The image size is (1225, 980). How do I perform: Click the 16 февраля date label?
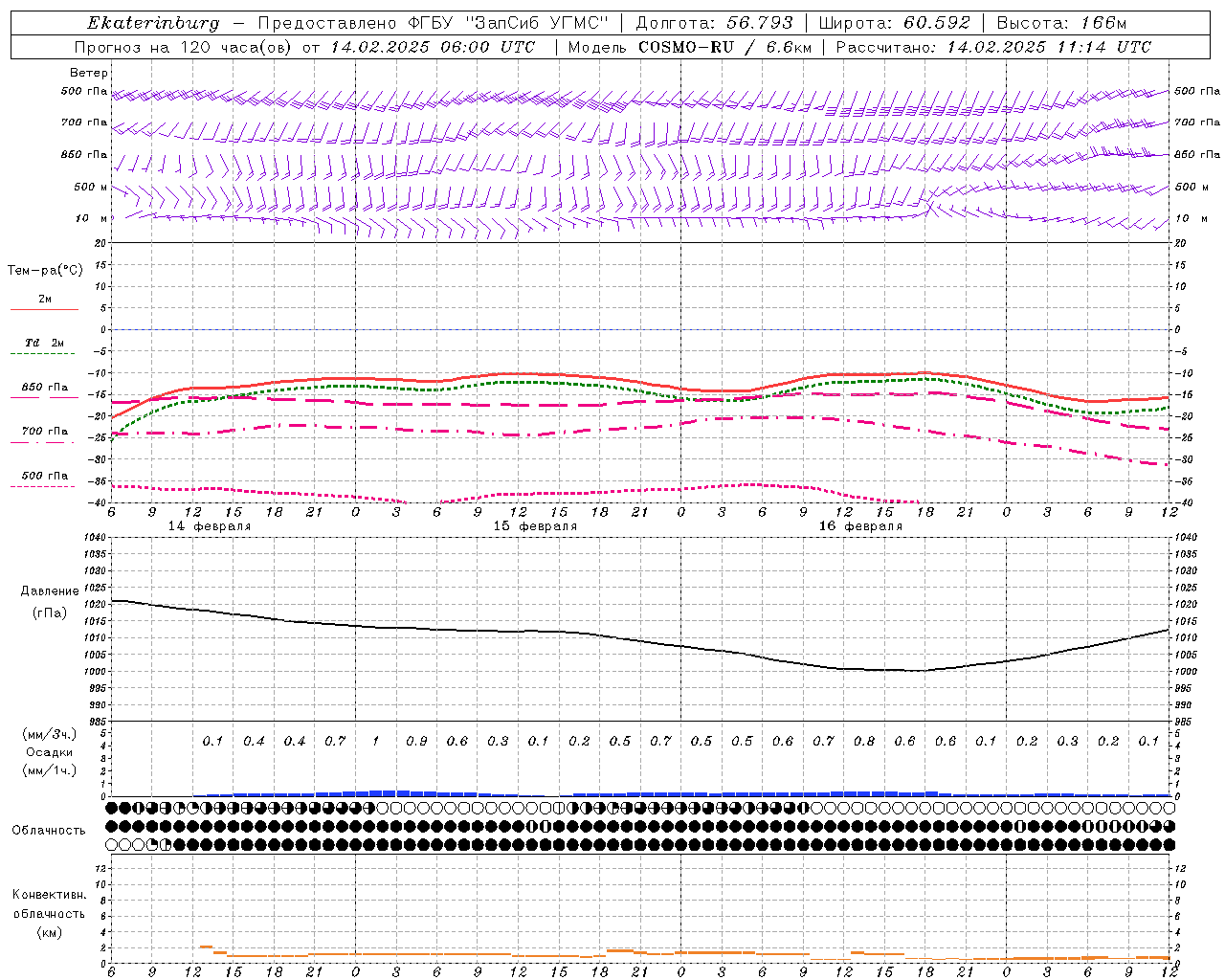pos(860,526)
